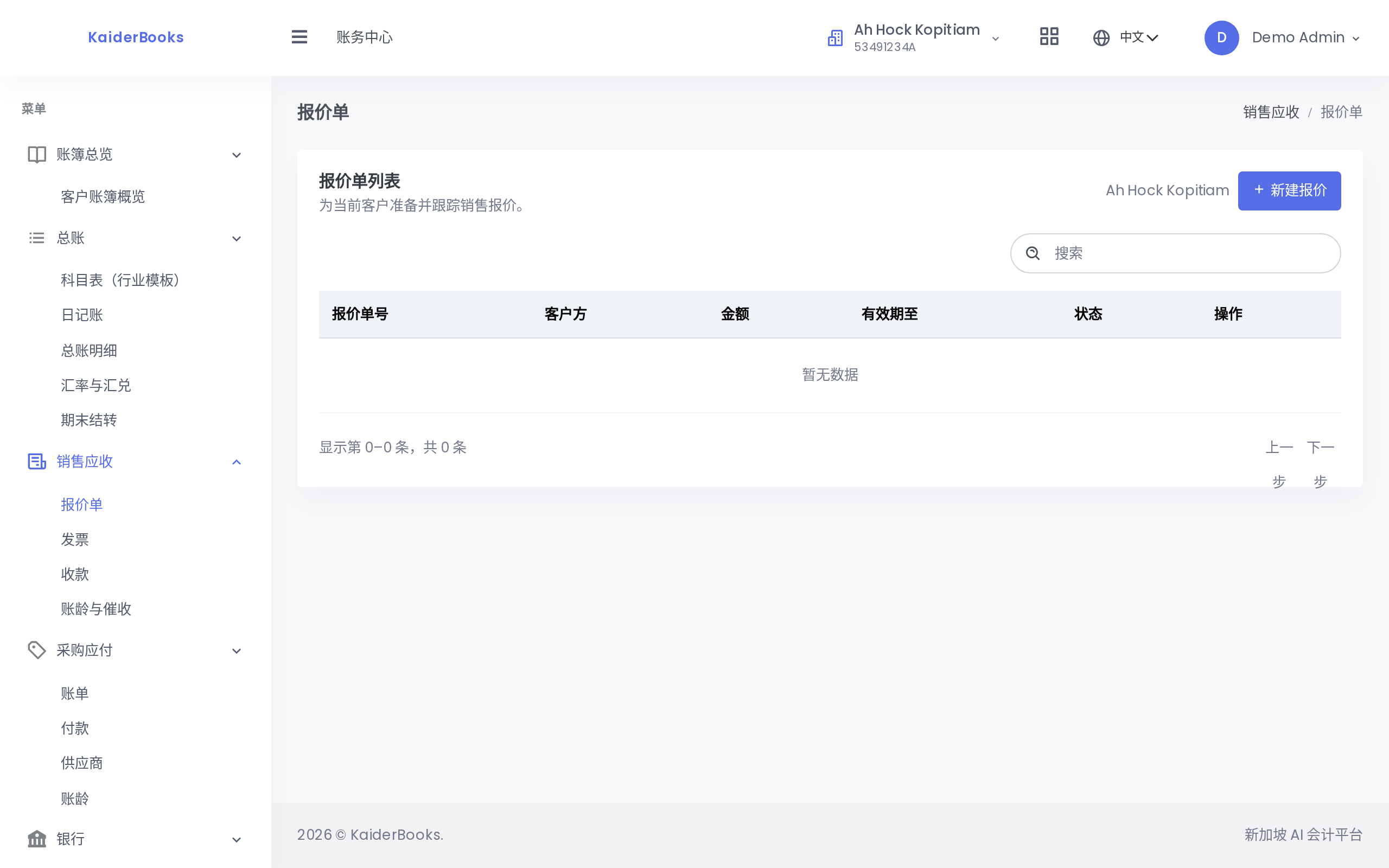1389x868 pixels.
Task: Click the building icon beside Ah Hock Kopitiam
Action: click(835, 38)
